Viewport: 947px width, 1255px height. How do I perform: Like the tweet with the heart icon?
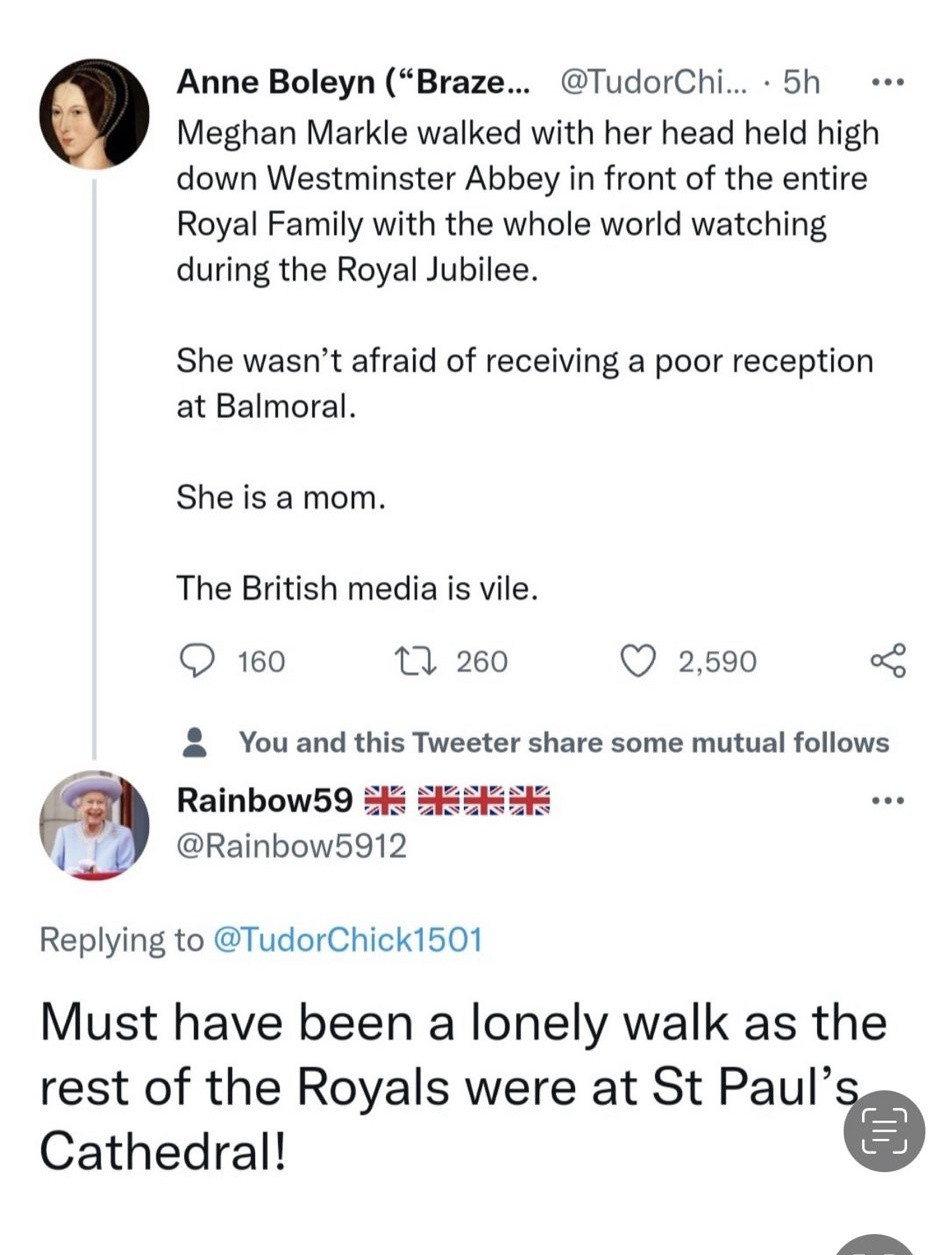pyautogui.click(x=638, y=661)
